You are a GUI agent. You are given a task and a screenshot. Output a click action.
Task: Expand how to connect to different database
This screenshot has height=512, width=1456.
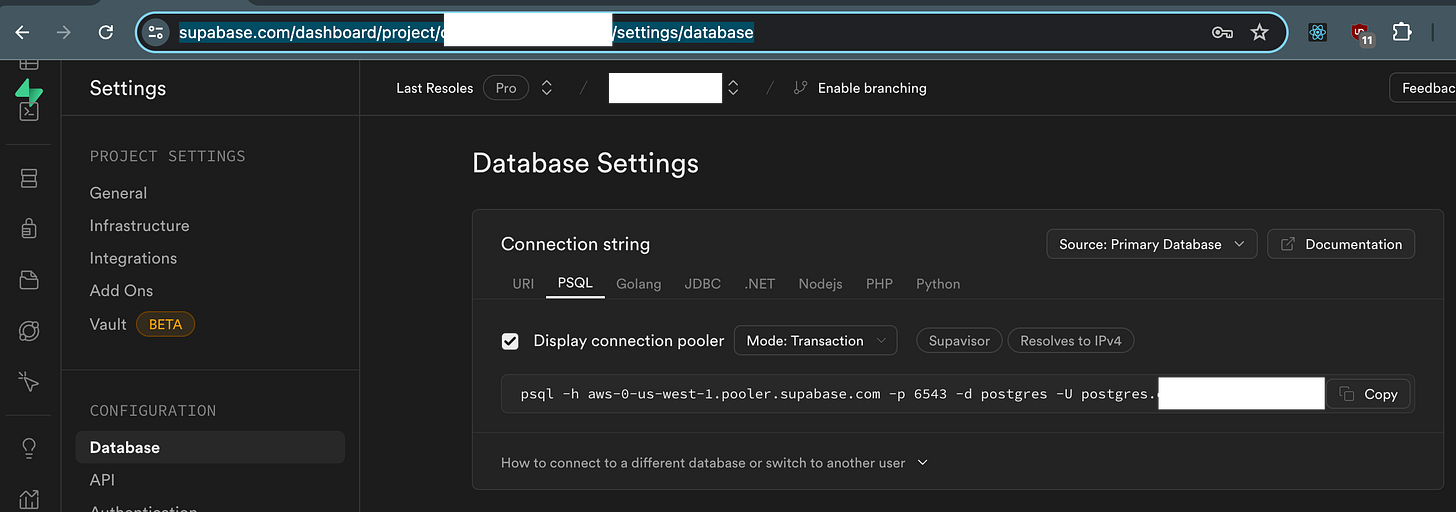pos(714,463)
